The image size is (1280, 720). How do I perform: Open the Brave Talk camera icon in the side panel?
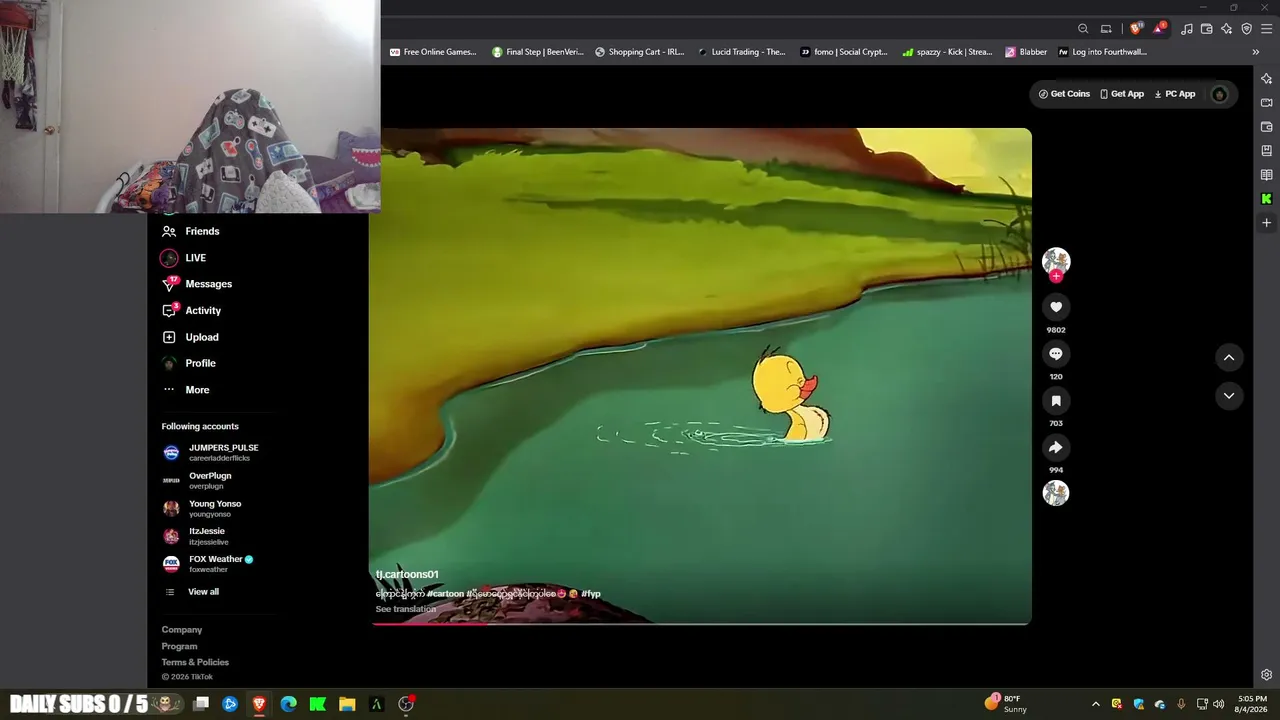pyautogui.click(x=1267, y=102)
